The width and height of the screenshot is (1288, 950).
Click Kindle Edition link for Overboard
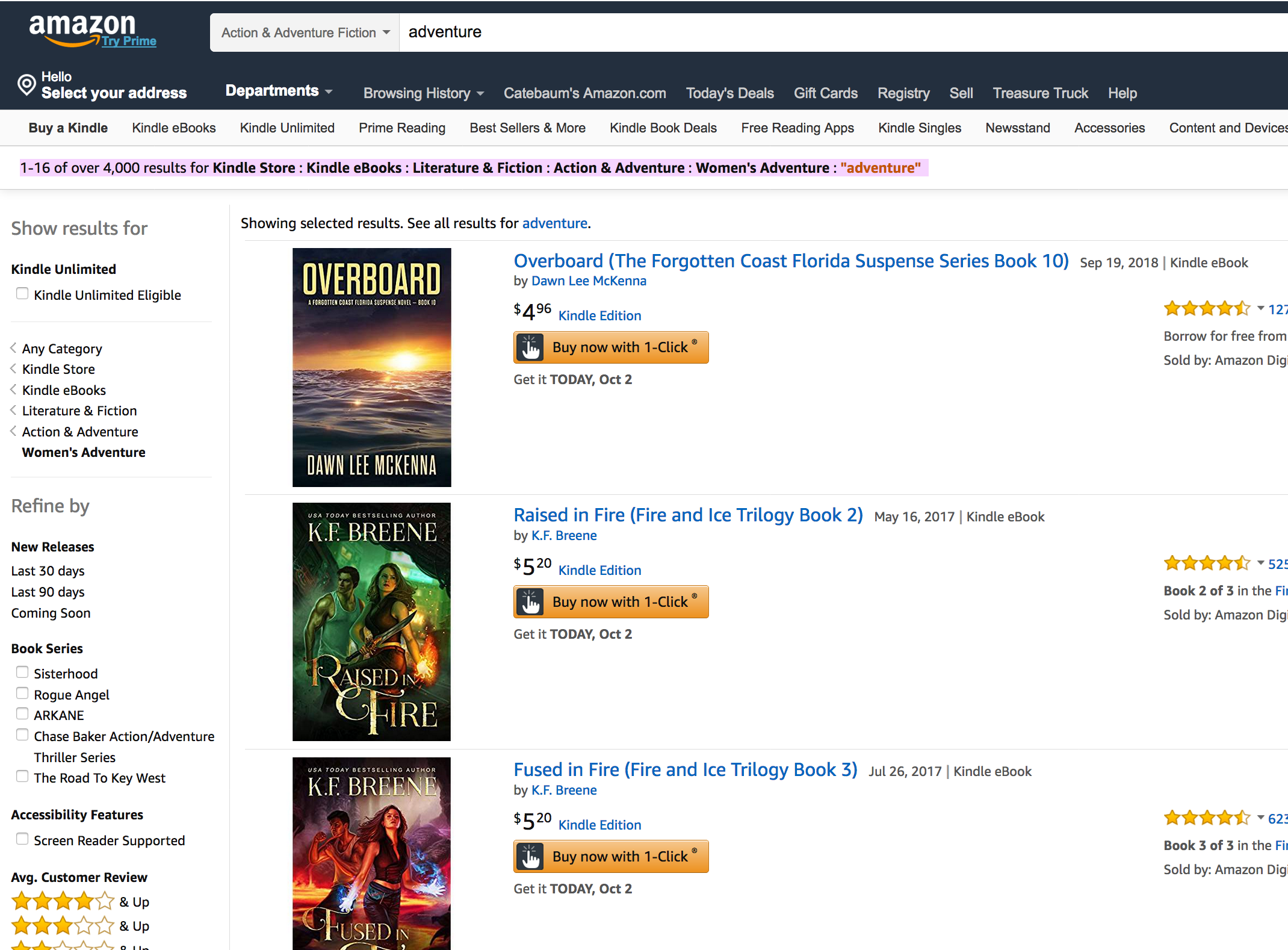tap(599, 315)
